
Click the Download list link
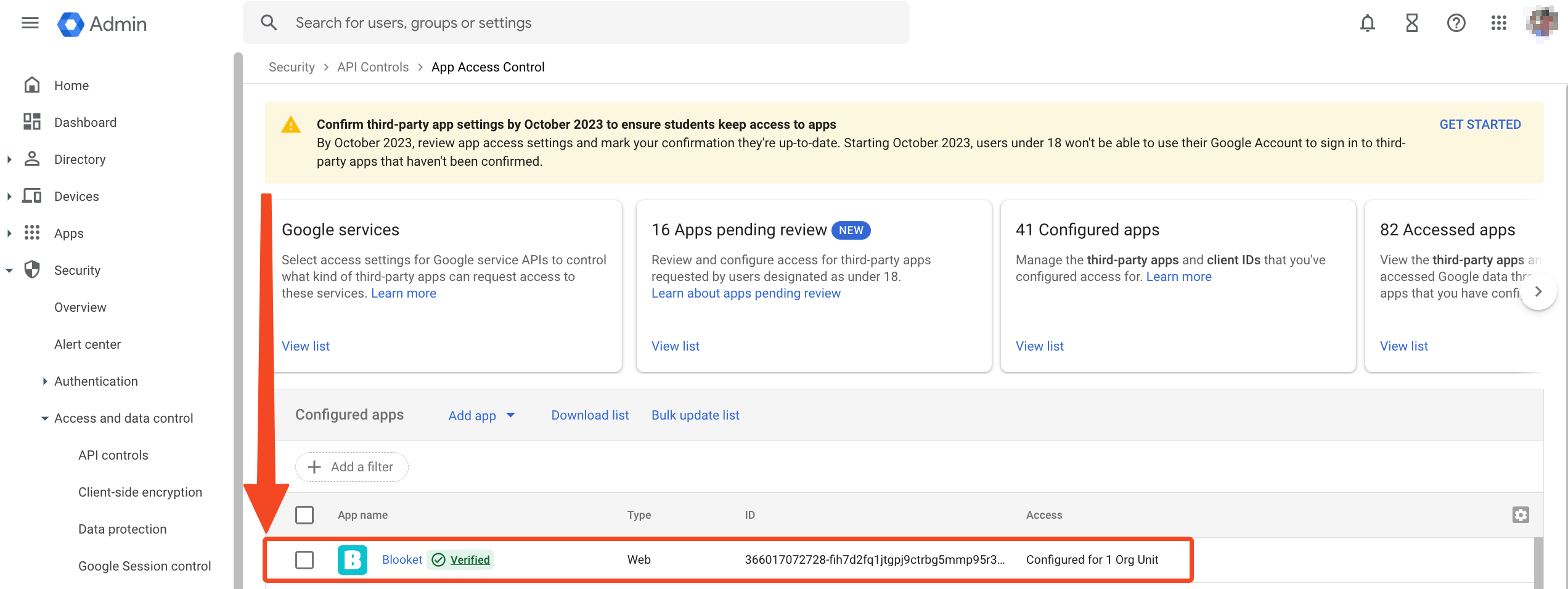pyautogui.click(x=590, y=415)
